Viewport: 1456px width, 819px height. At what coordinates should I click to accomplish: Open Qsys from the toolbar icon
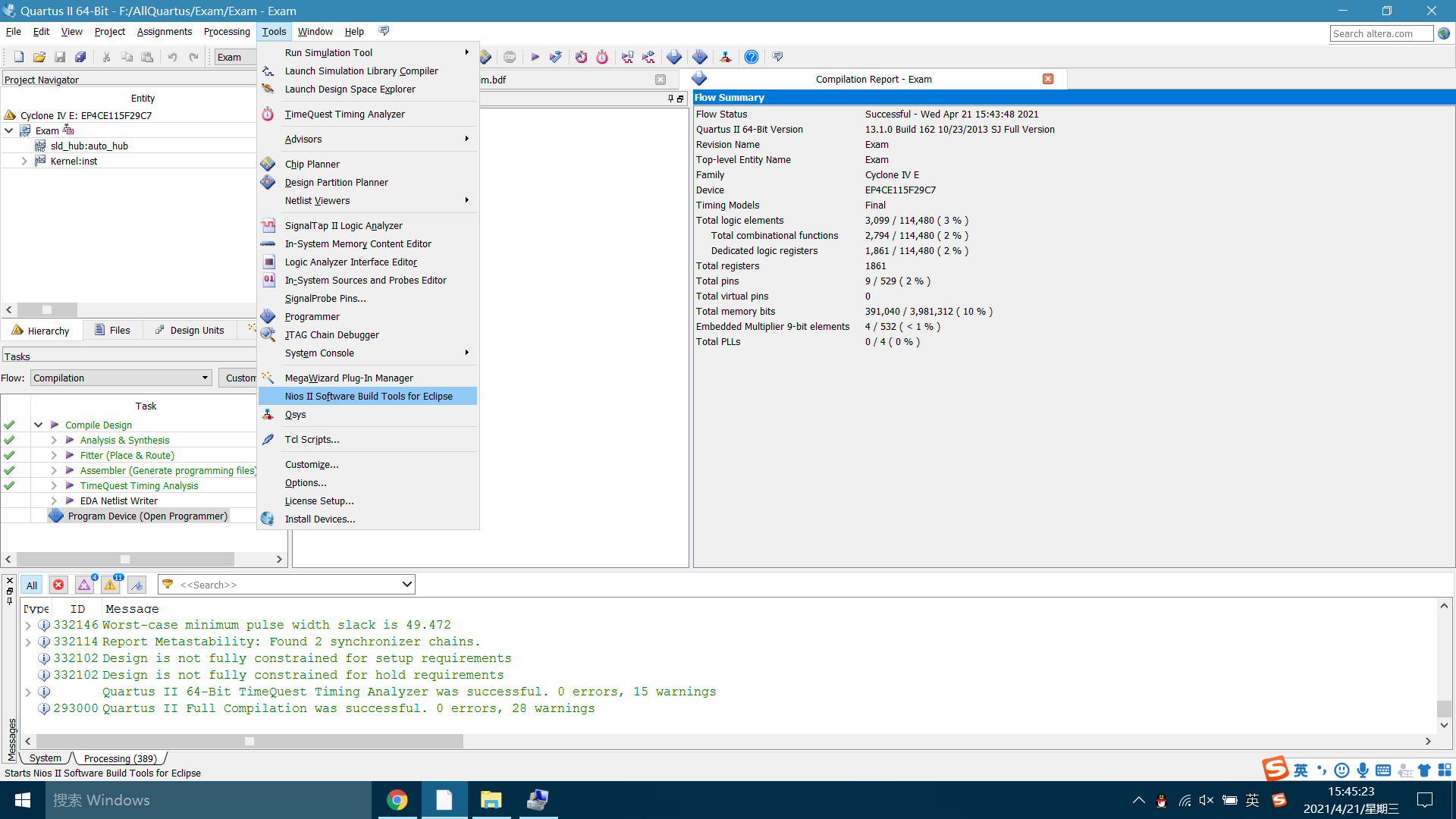726,57
